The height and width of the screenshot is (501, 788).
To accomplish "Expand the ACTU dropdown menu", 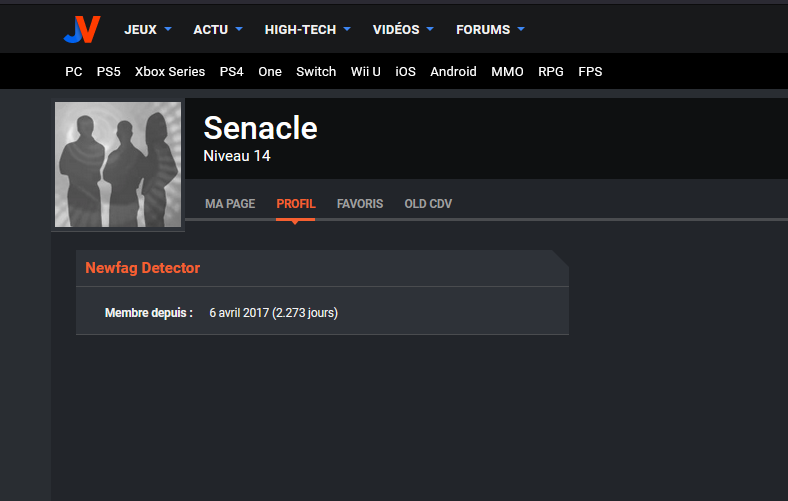I will click(218, 30).
